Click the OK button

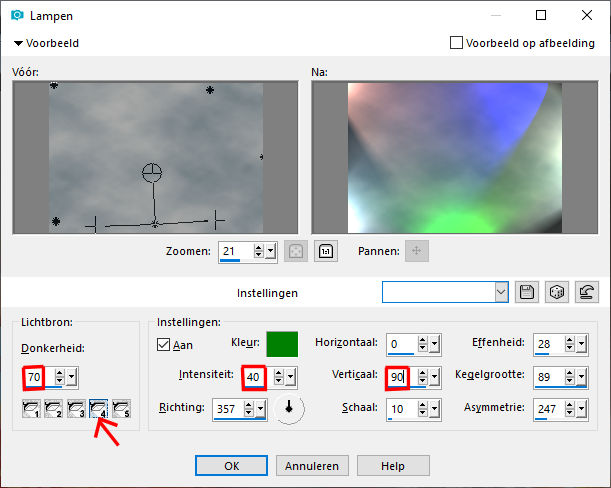tap(231, 466)
